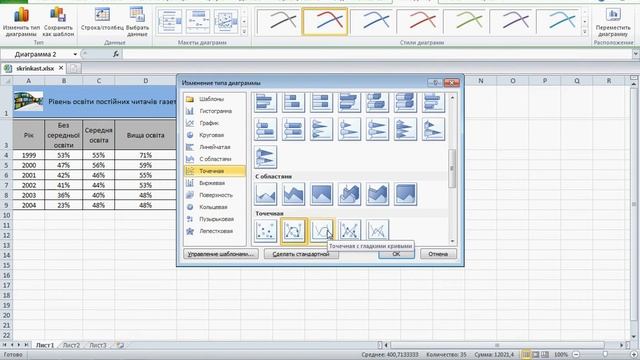Select the teal chart style thumbnail

(559, 21)
